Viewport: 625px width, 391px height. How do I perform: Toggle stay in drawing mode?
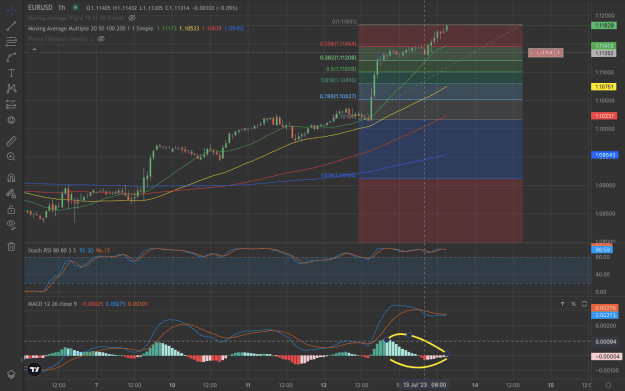coord(11,194)
